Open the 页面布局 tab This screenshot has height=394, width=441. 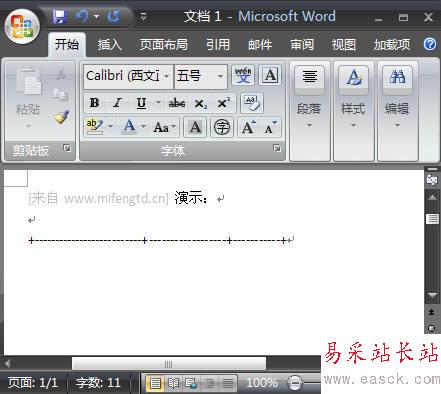click(x=164, y=44)
